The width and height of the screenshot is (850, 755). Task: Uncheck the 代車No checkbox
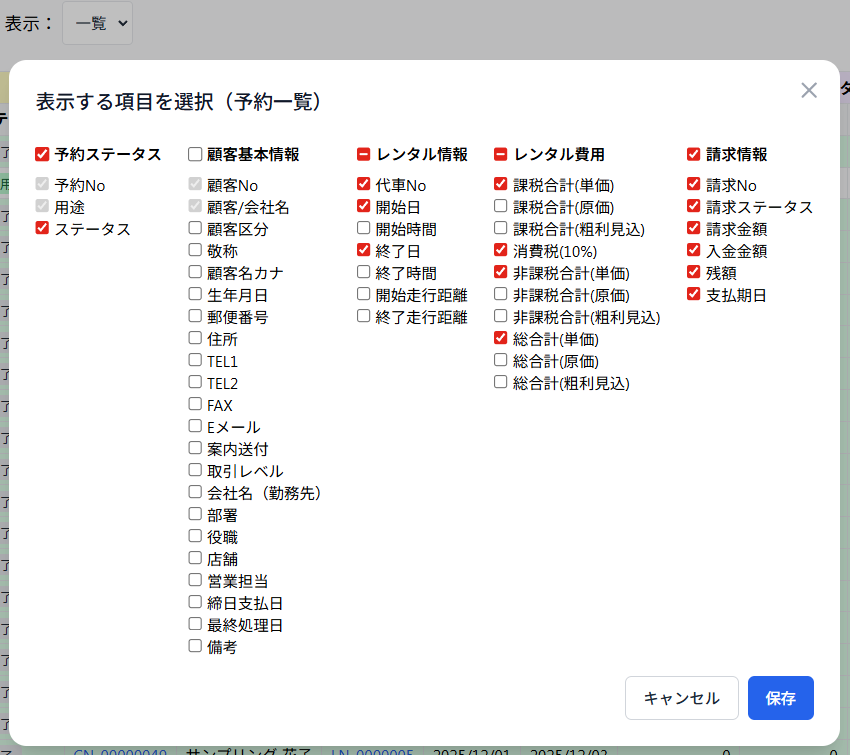pos(364,184)
